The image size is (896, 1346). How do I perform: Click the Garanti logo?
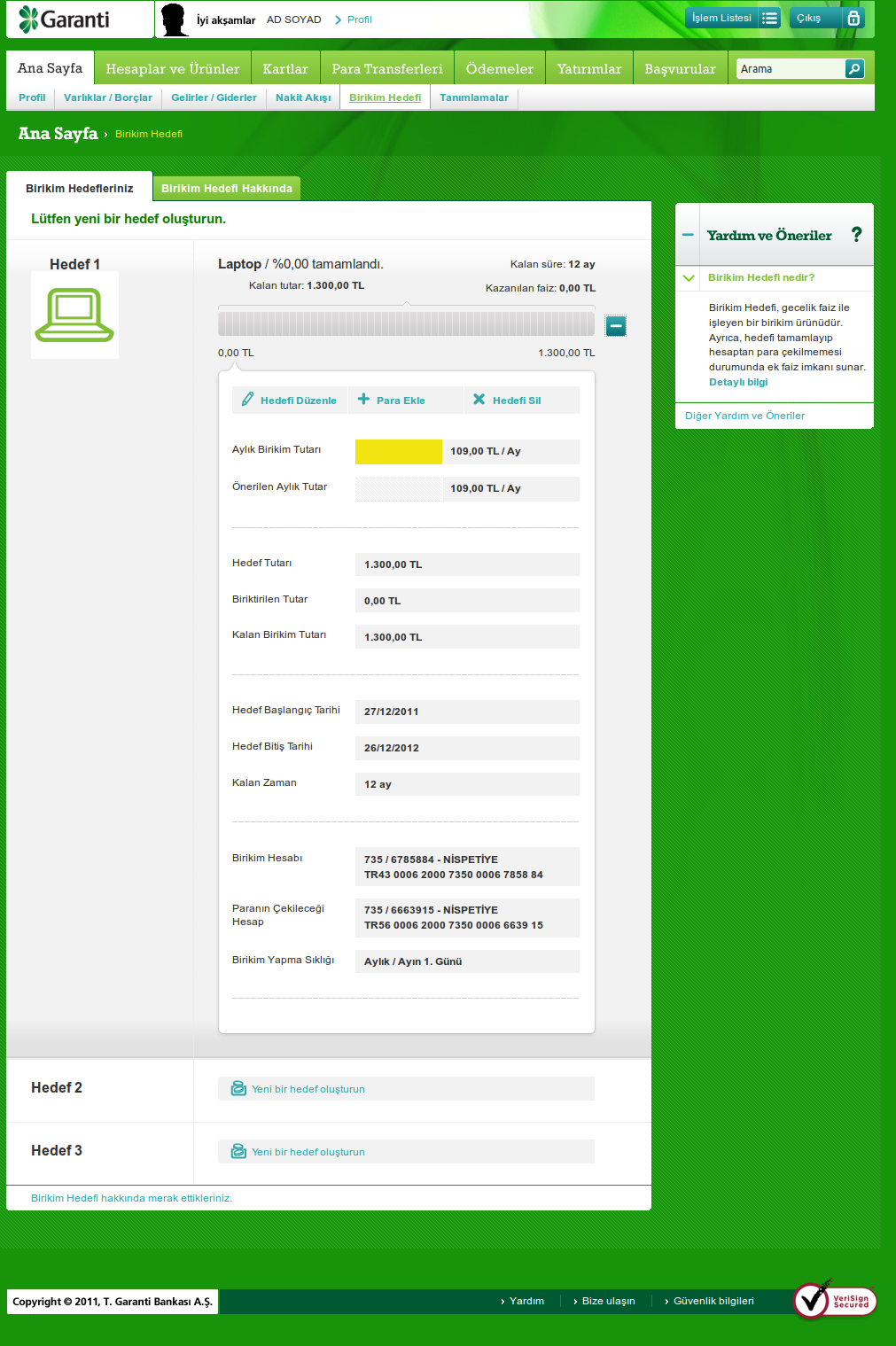[x=64, y=19]
